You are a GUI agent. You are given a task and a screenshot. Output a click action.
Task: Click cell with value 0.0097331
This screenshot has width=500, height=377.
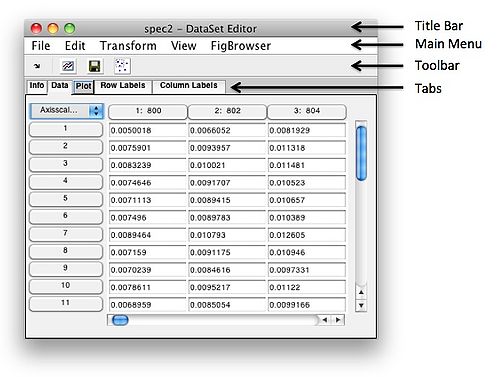pyautogui.click(x=307, y=270)
